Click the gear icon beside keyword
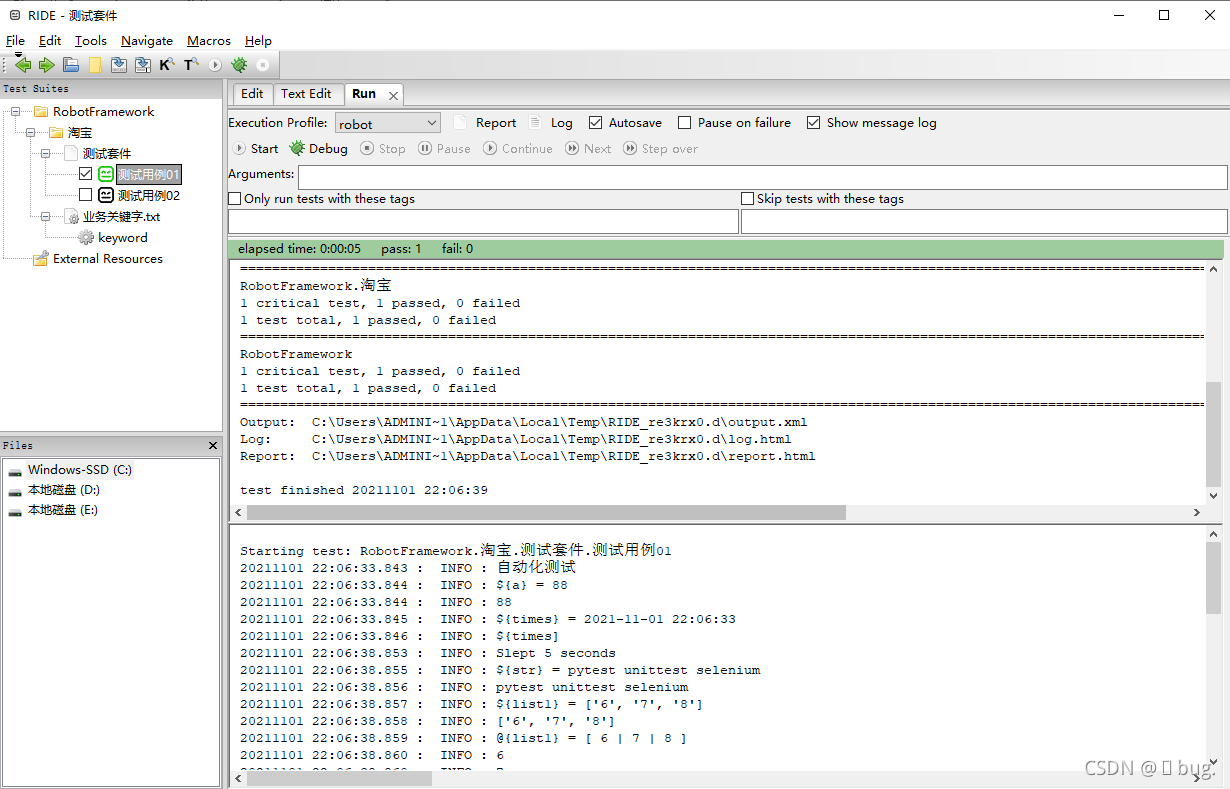The image size is (1230, 789). pyautogui.click(x=87, y=238)
